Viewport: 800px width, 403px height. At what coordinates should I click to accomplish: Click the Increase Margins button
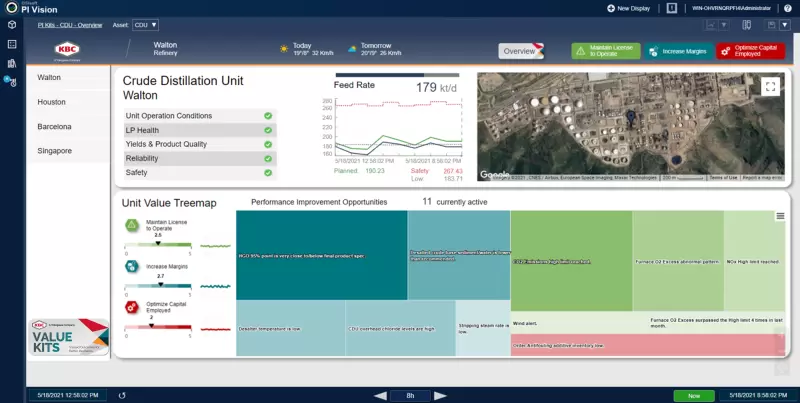pos(677,51)
